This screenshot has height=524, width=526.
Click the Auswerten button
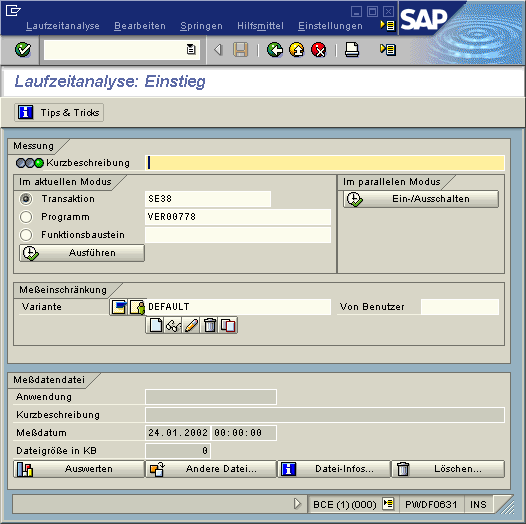coord(79,469)
